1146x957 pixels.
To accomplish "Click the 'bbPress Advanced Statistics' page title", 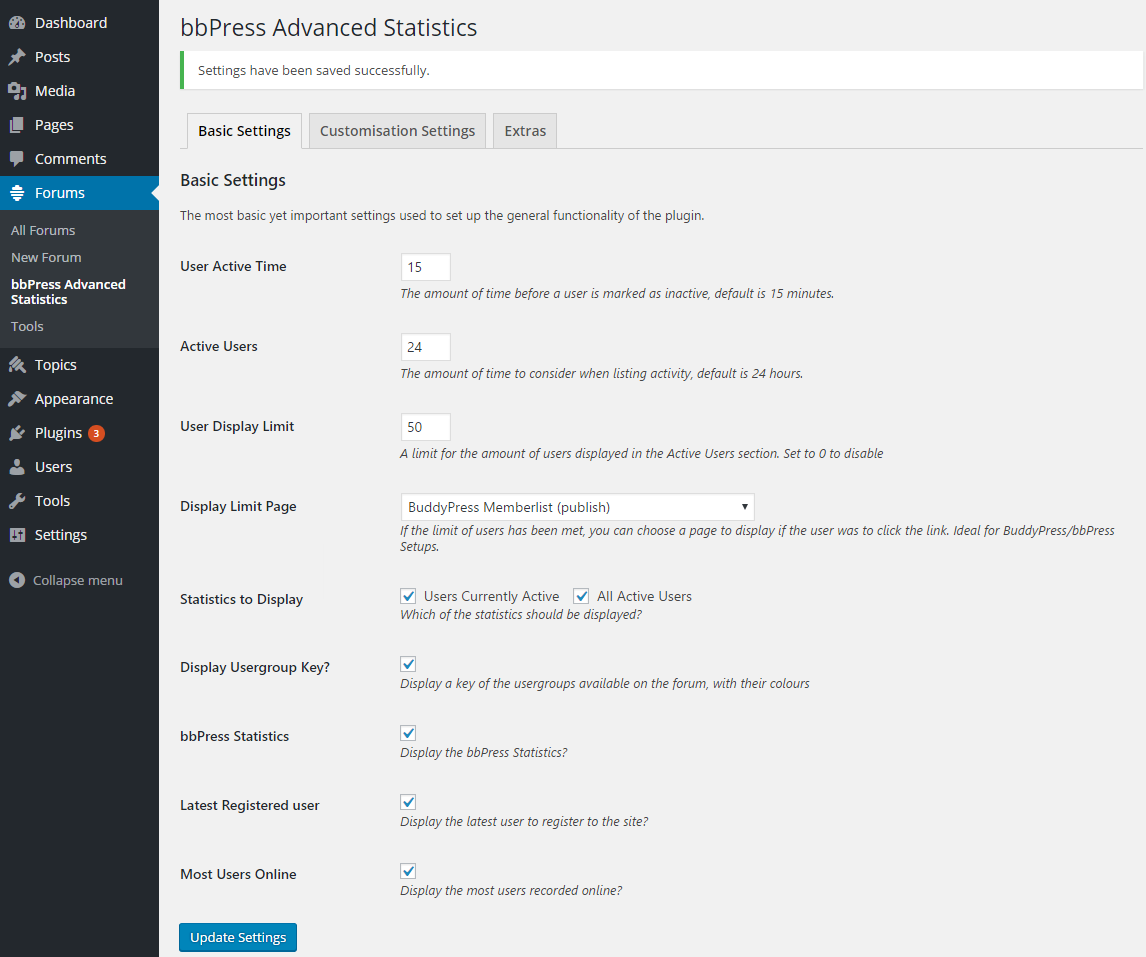I will [329, 28].
